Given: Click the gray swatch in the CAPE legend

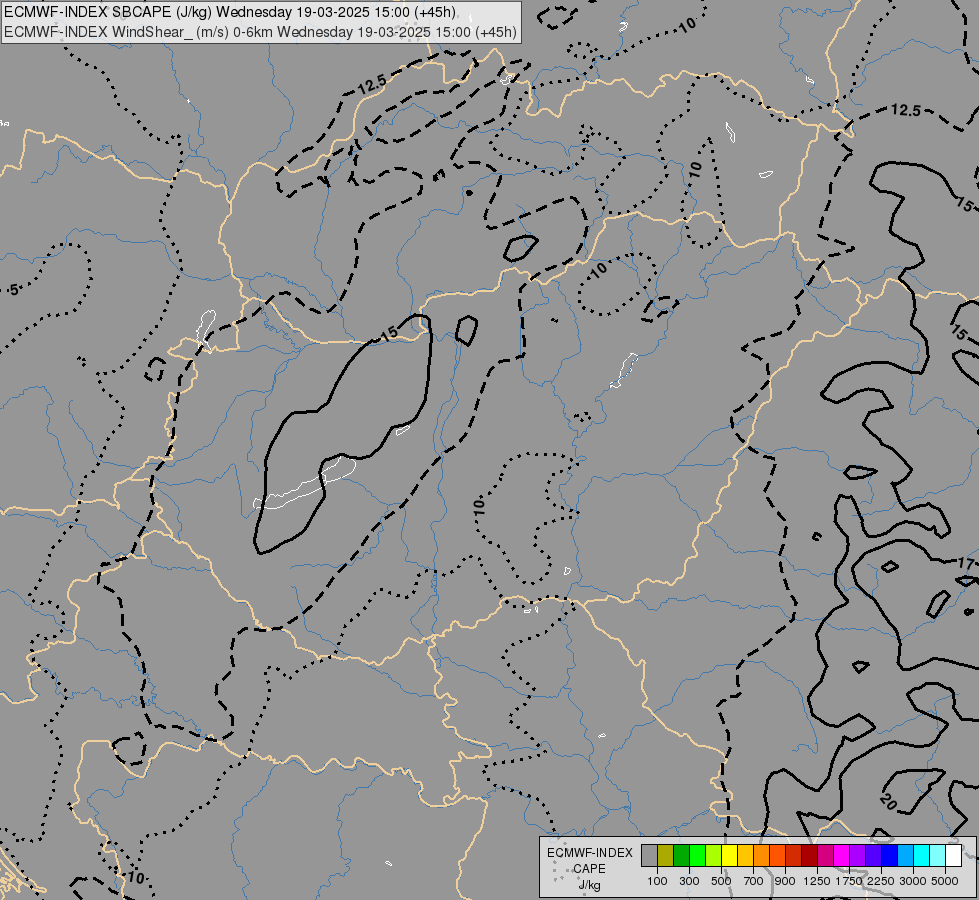Looking at the screenshot, I should pos(649,856).
